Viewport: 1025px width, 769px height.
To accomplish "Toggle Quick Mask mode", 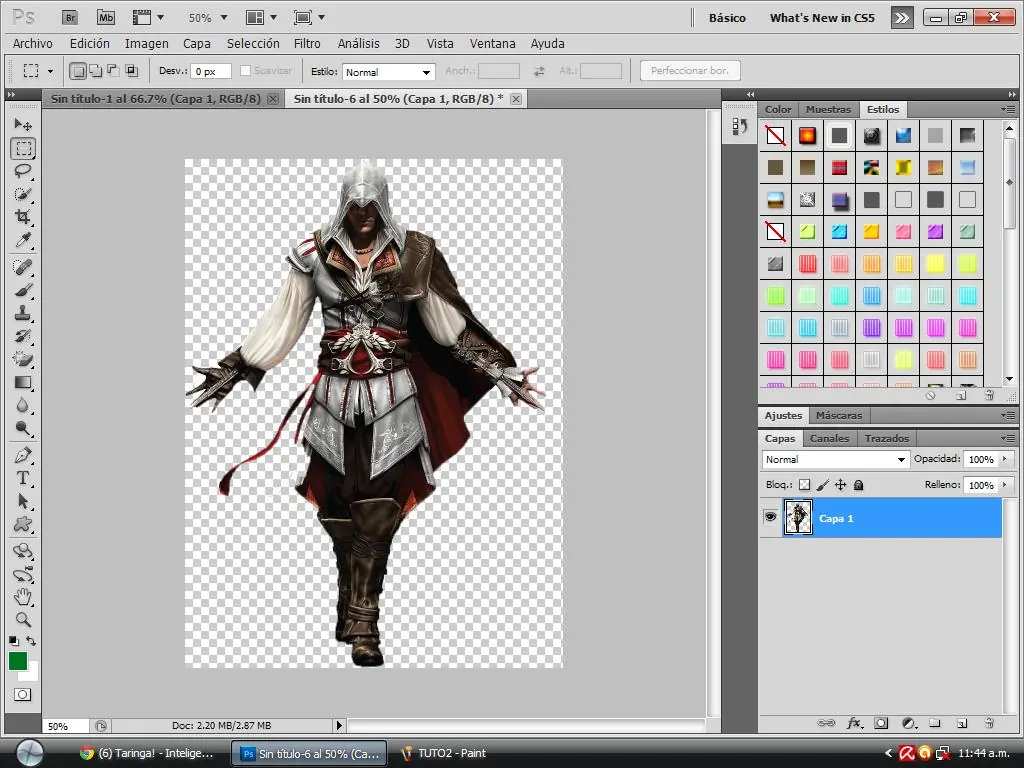I will 23,694.
